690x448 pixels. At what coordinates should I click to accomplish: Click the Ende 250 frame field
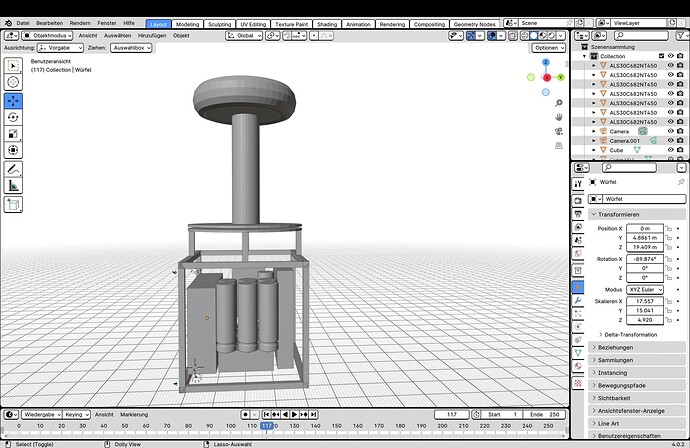click(544, 415)
